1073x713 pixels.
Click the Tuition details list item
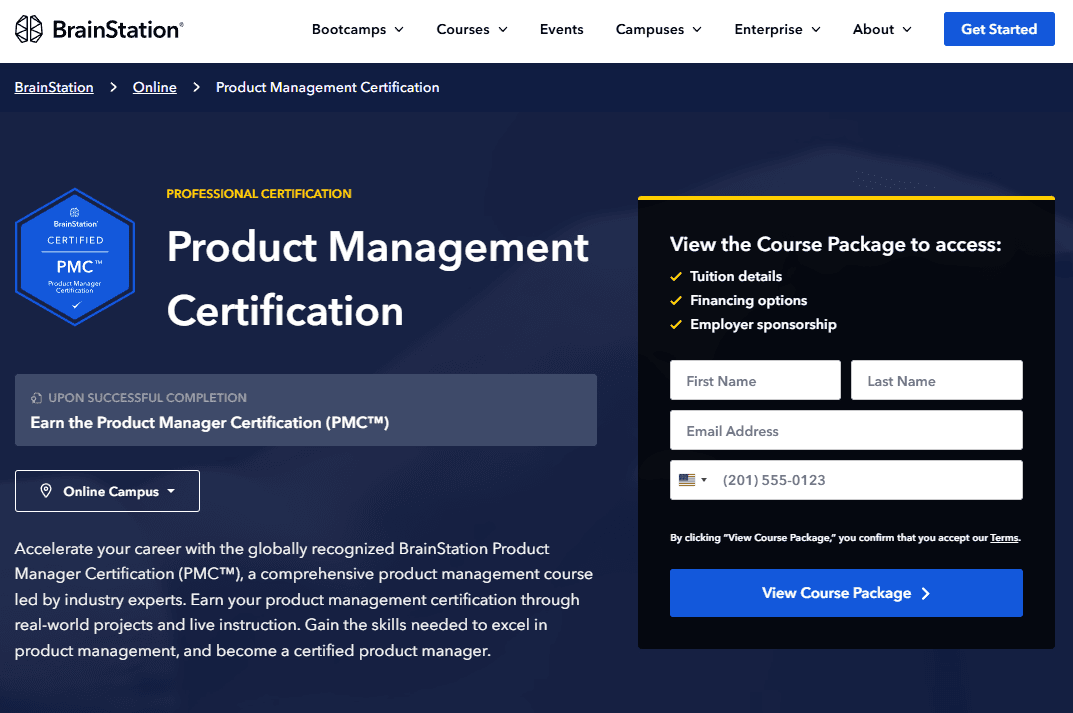tap(725, 276)
